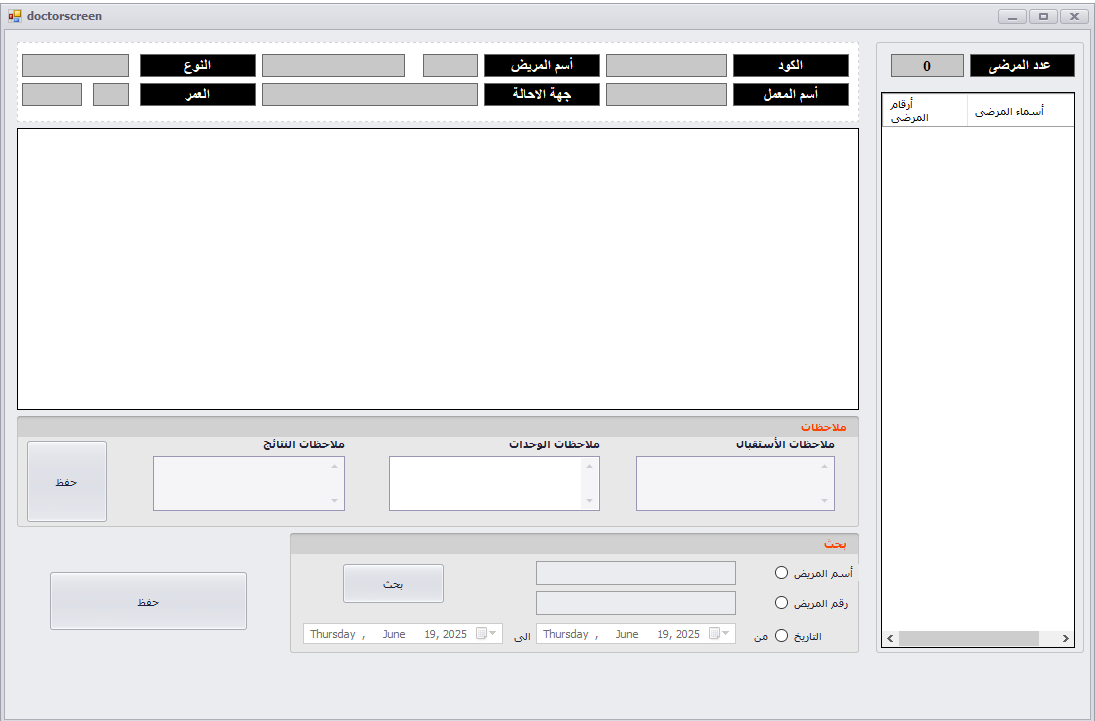Click inside the ملاحظات الأستقبال notes box

735,480
